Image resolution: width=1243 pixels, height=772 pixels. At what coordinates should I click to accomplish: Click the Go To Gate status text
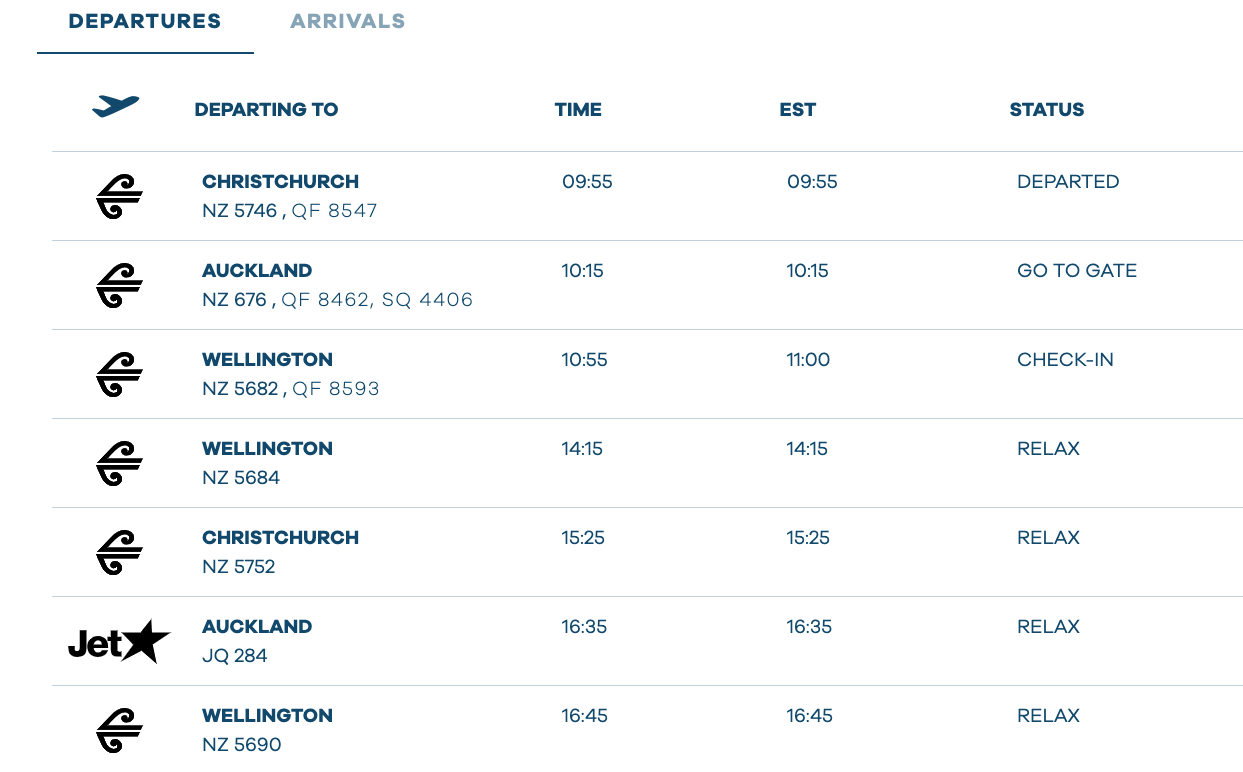coord(1076,271)
